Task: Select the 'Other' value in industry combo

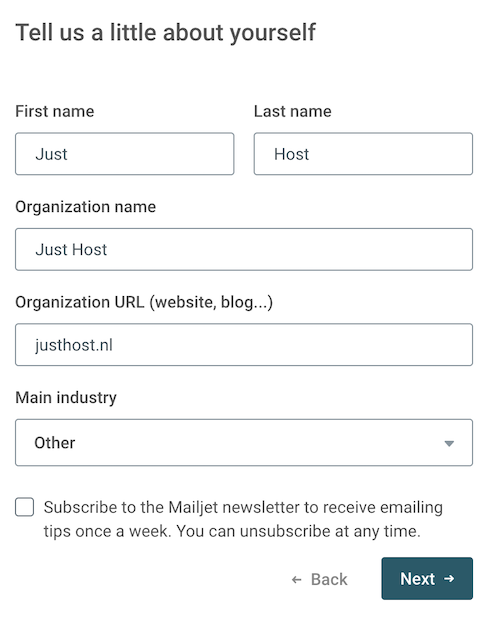Action: (55, 443)
